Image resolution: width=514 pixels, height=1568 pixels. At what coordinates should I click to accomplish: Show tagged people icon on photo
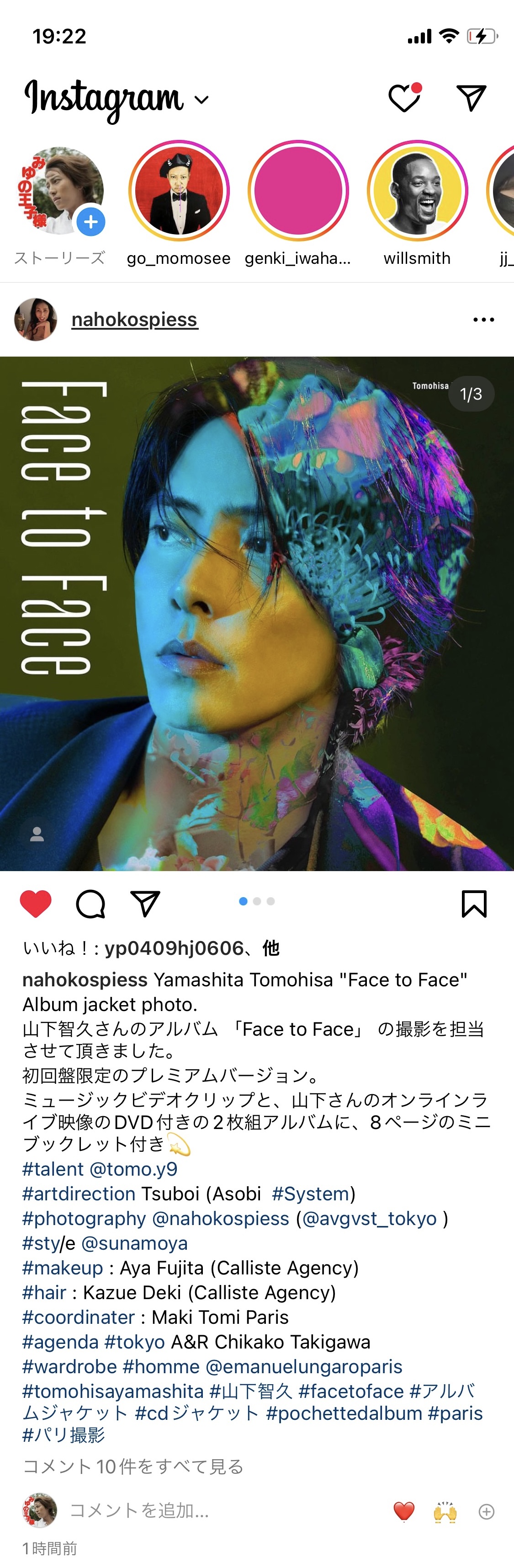(37, 834)
